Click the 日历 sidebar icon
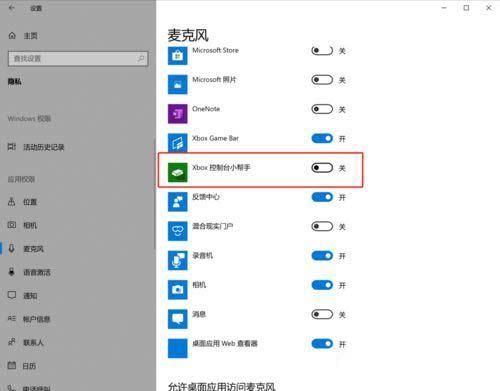This screenshot has width=500, height=391. coord(12,365)
